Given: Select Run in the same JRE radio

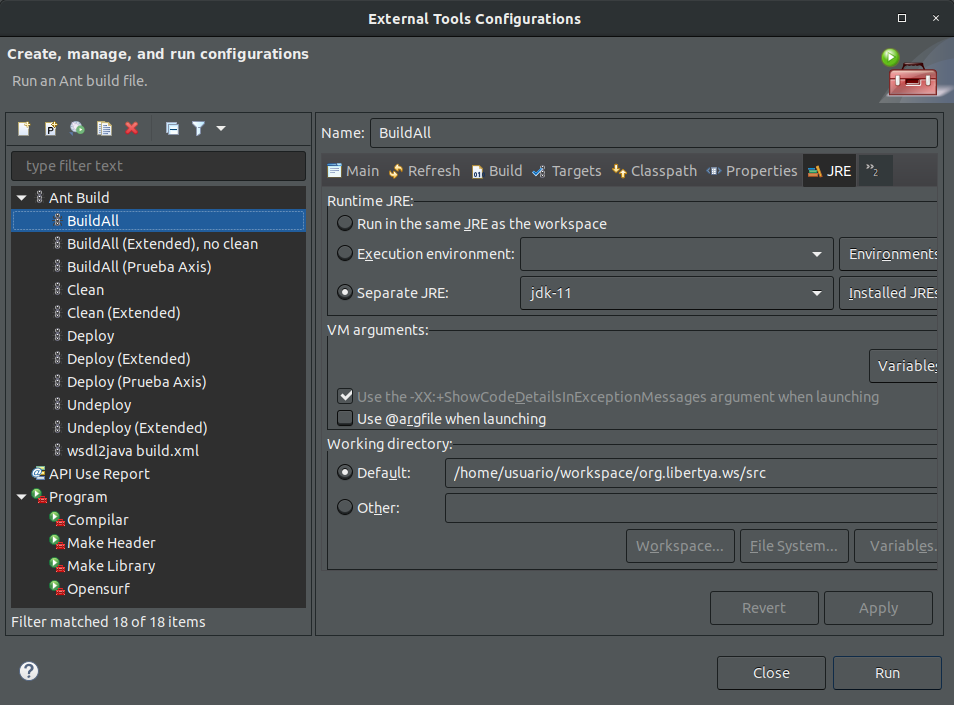Looking at the screenshot, I should point(345,223).
